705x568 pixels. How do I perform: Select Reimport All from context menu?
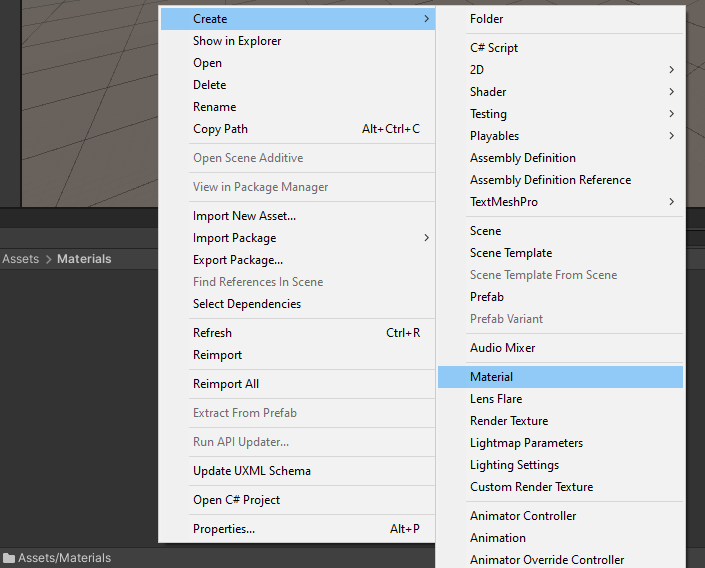[225, 384]
